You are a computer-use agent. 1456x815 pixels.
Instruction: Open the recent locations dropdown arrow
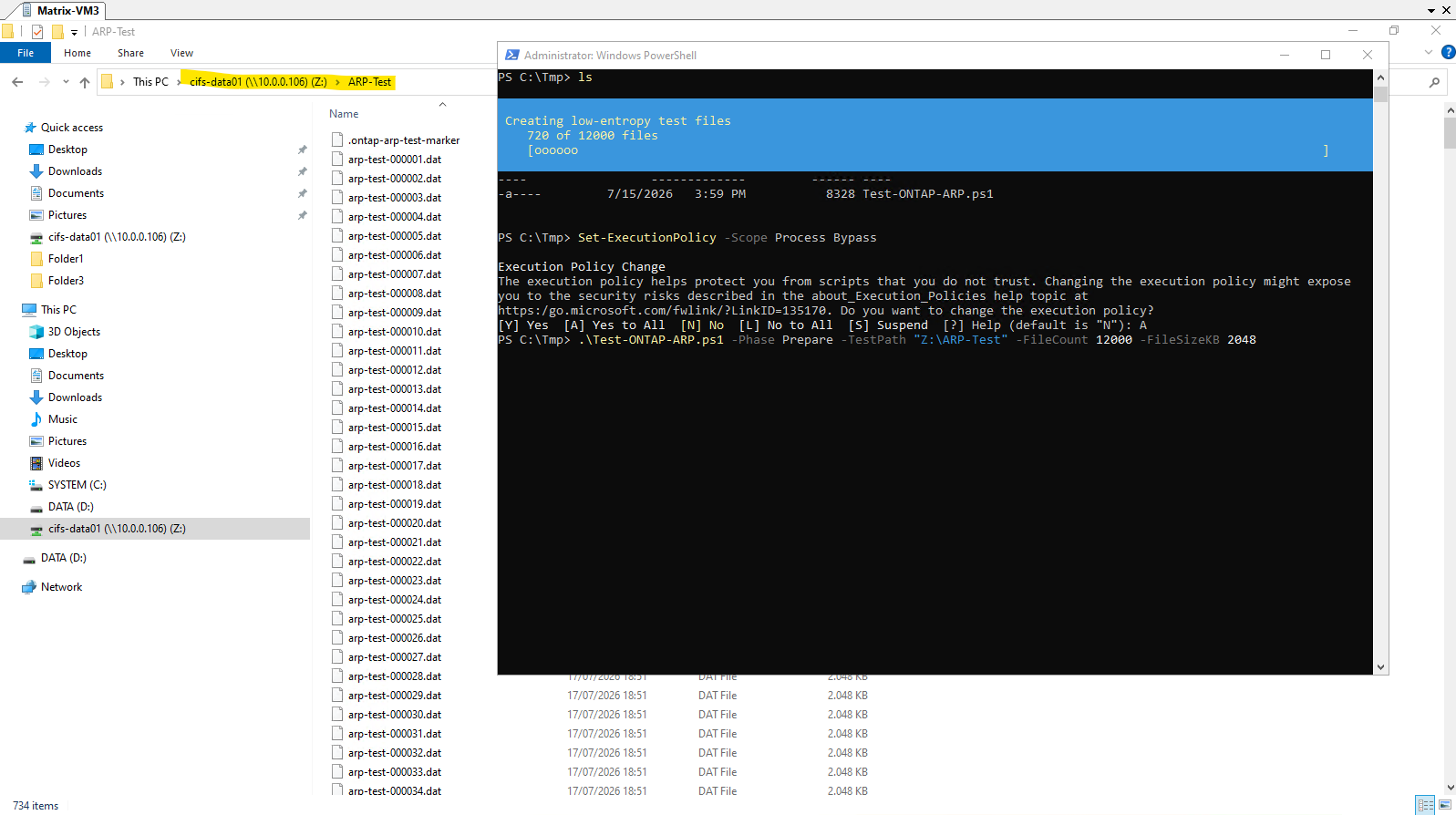click(x=66, y=82)
